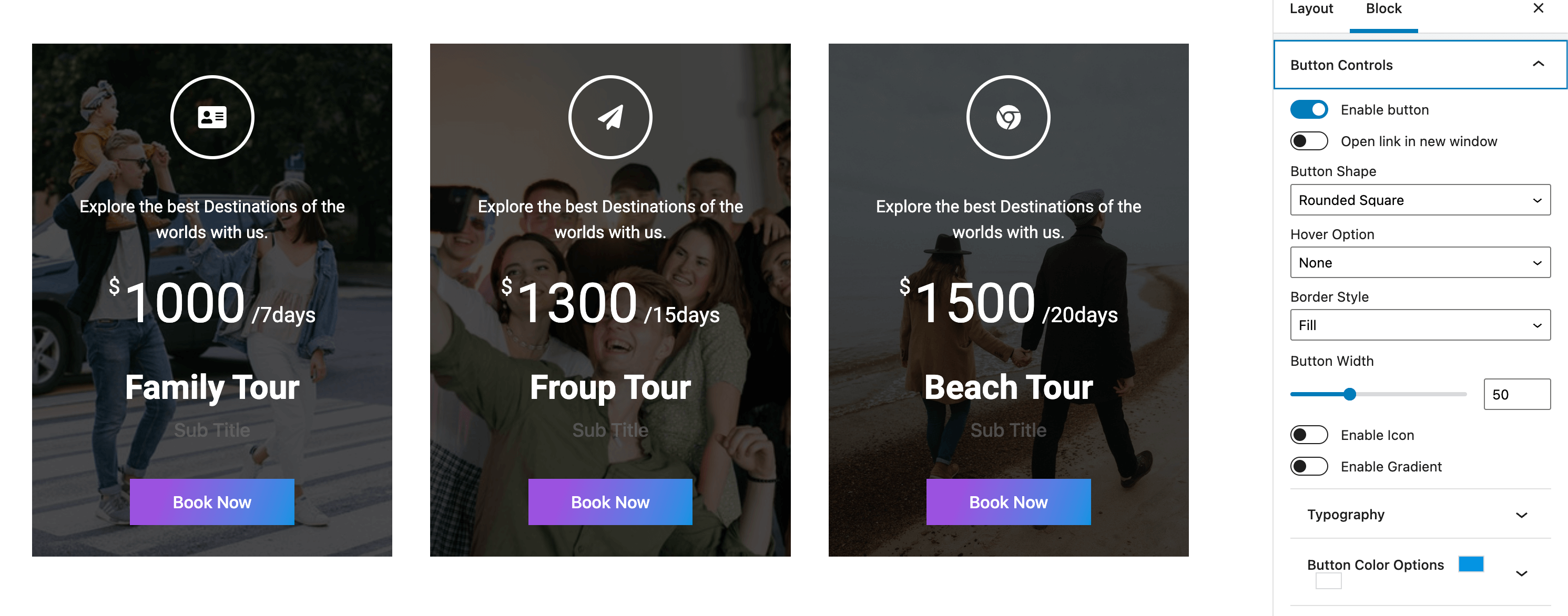Disable the Enable button toggle
The image size is (1568, 616).
coord(1309,109)
